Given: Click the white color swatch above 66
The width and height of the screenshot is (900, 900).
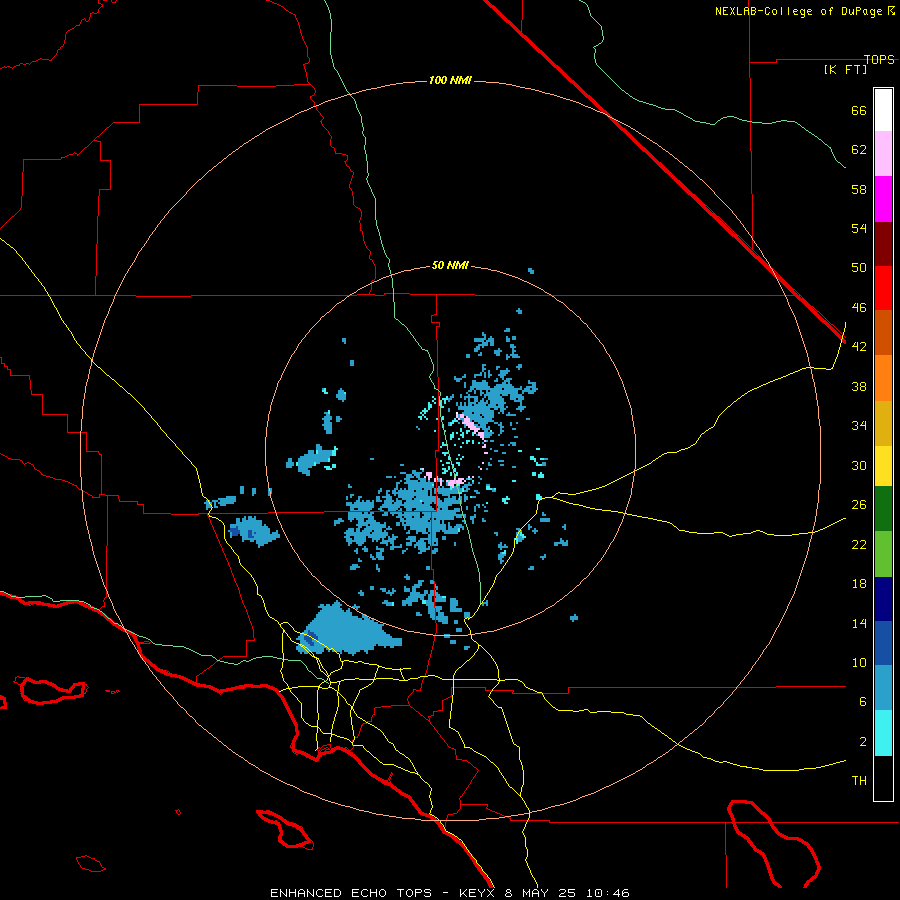Looking at the screenshot, I should (883, 110).
